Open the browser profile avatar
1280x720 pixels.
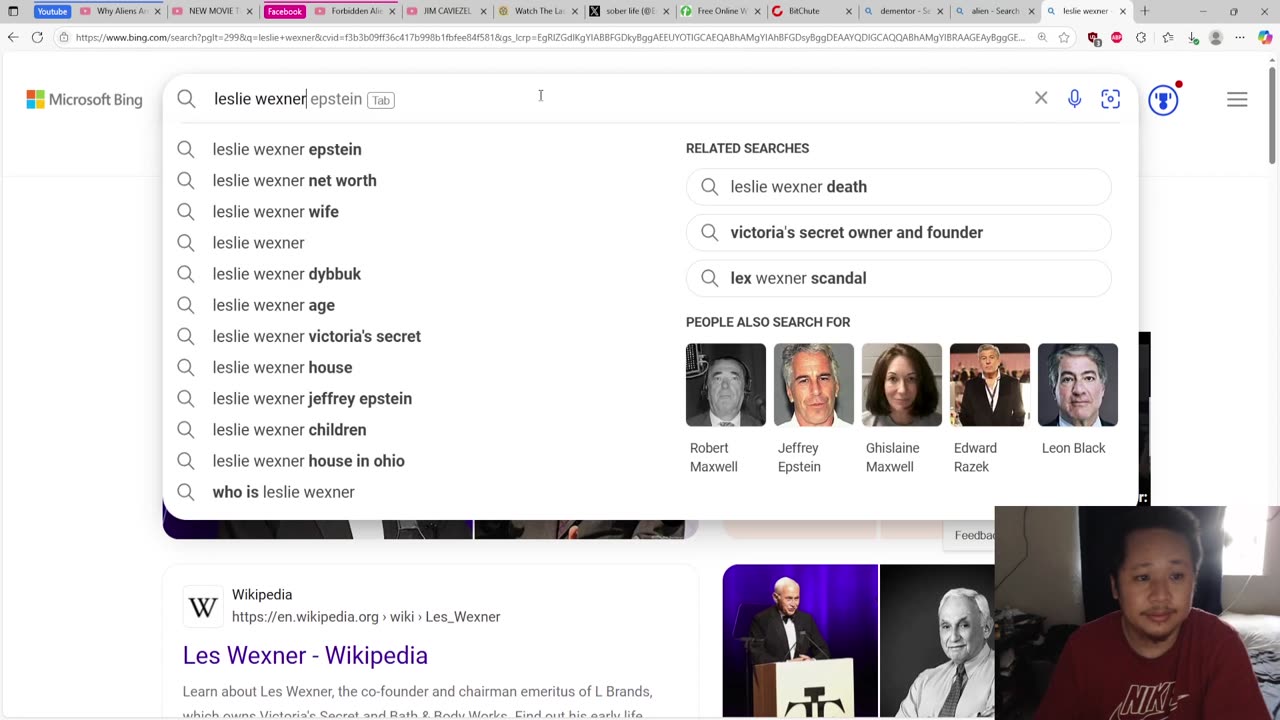[1216, 37]
